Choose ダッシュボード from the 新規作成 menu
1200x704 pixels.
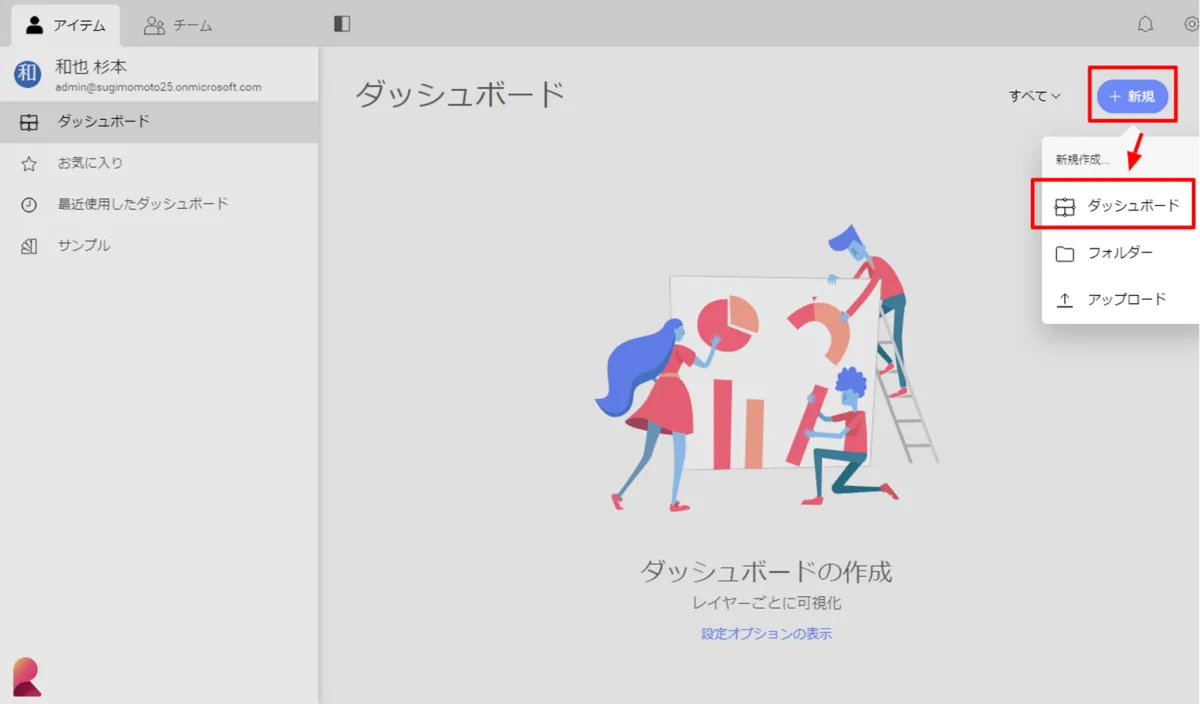pos(1119,206)
